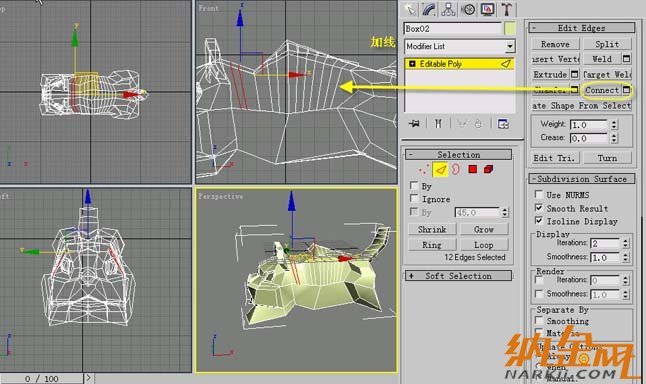
Task: Click the edge icon in Editable Poly row
Action: click(506, 64)
